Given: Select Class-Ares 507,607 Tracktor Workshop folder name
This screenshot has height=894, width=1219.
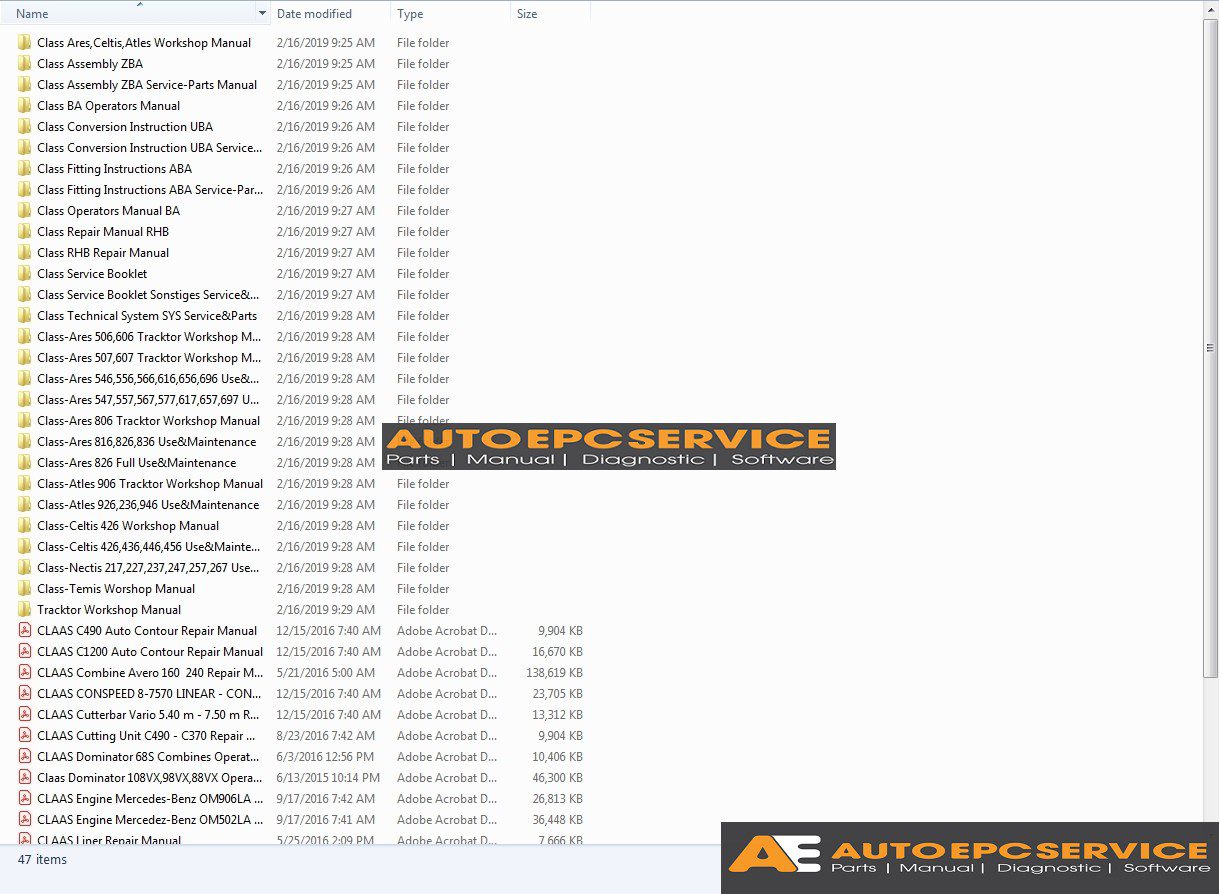Looking at the screenshot, I should tap(149, 358).
